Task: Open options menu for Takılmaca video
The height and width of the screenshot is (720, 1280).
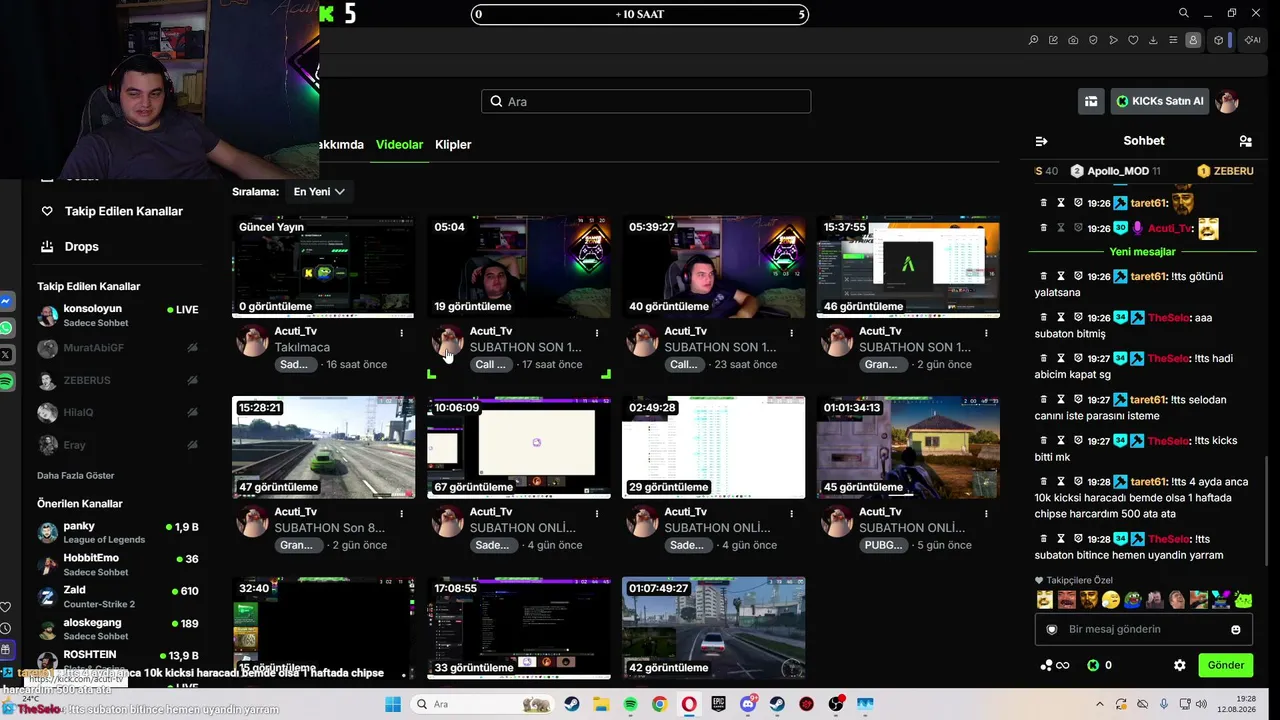Action: tap(402, 333)
